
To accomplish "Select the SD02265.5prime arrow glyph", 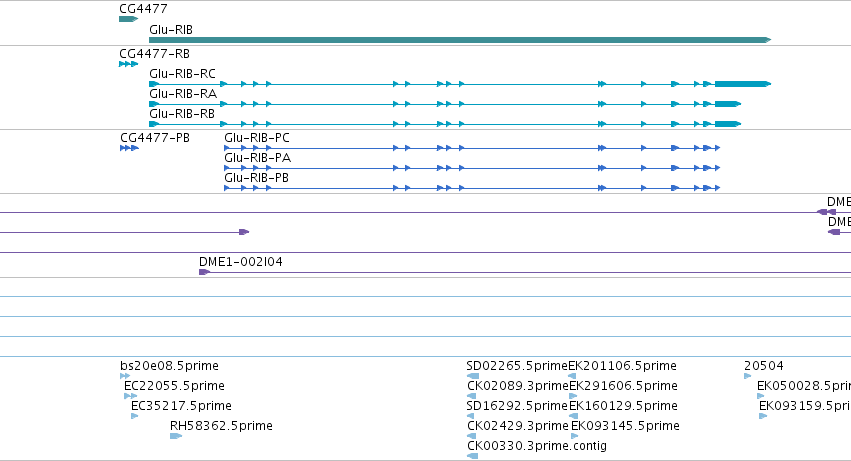I will click(x=473, y=376).
